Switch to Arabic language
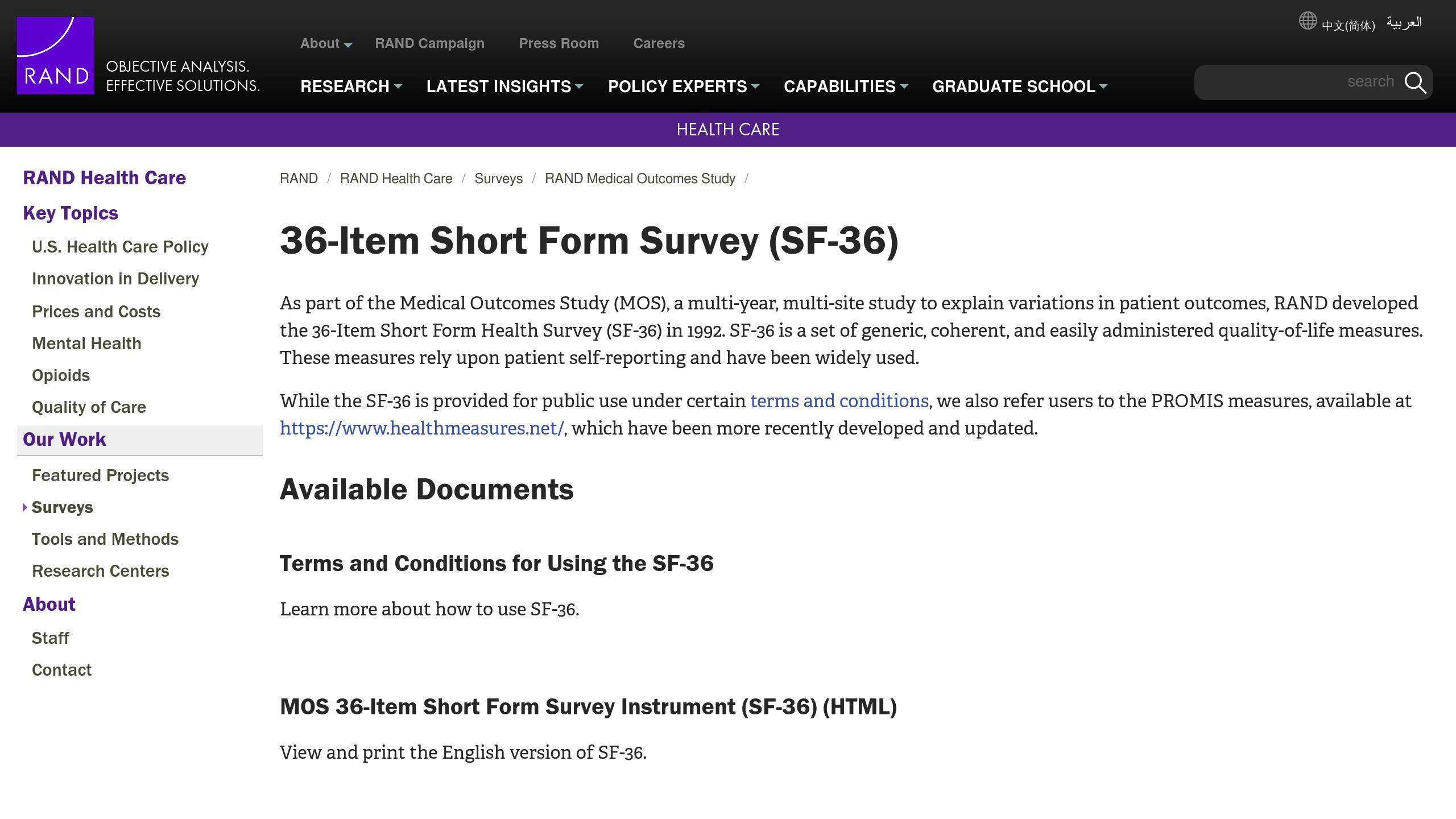The height and width of the screenshot is (819, 1456). pyautogui.click(x=1404, y=23)
